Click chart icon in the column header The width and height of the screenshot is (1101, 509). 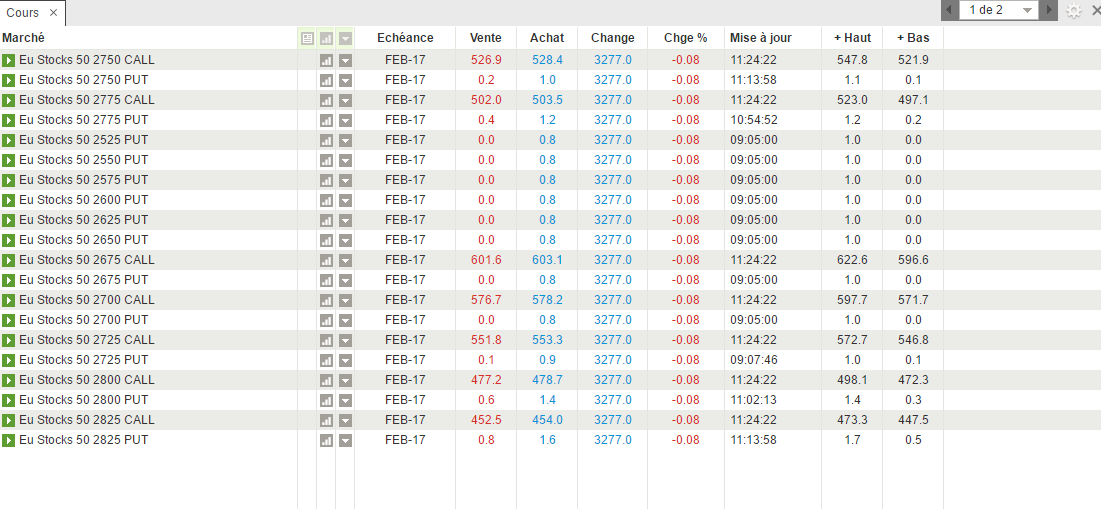[326, 38]
